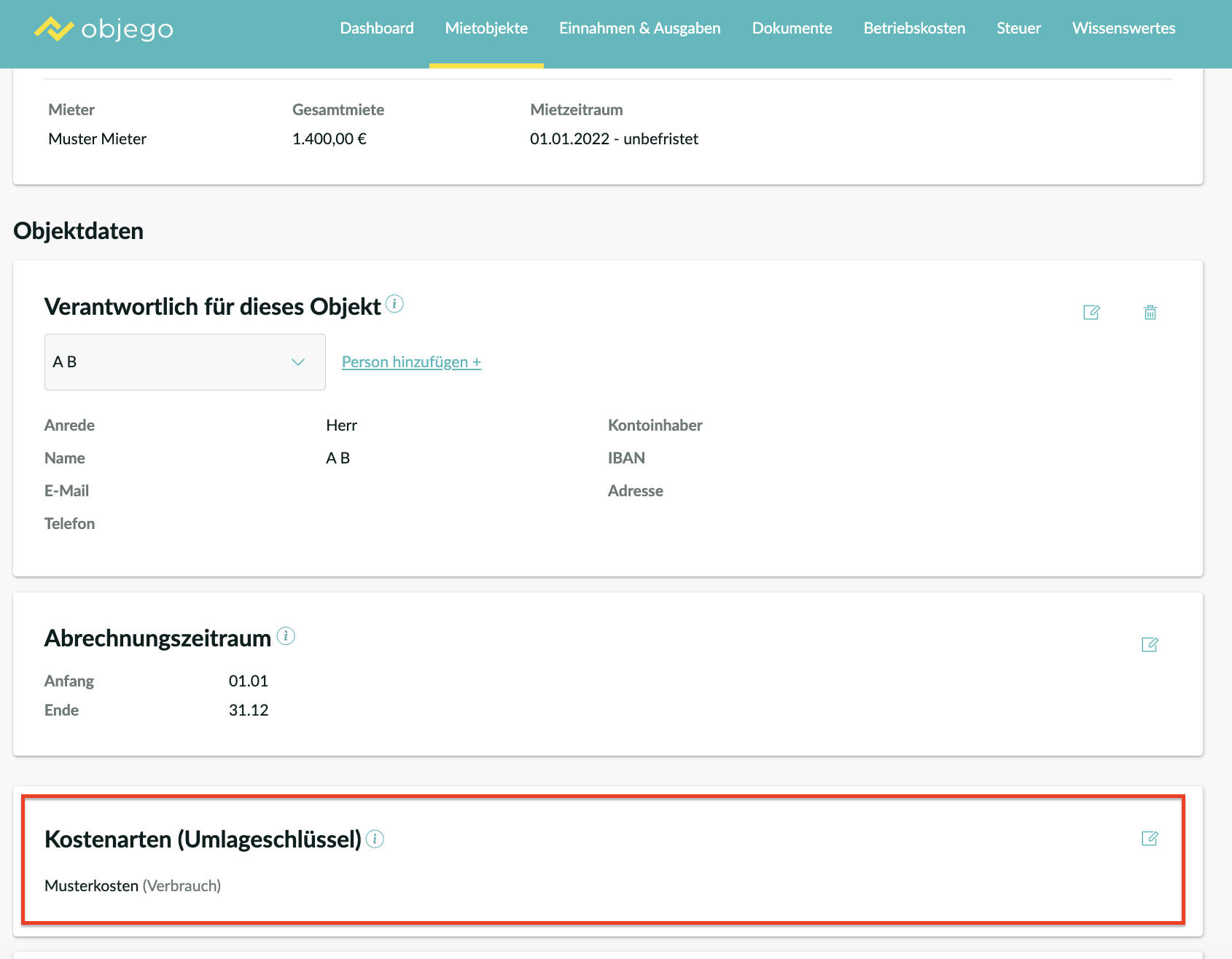Viewport: 1232px width, 959px height.
Task: Open Wissenswertes in the navigation
Action: [x=1123, y=28]
